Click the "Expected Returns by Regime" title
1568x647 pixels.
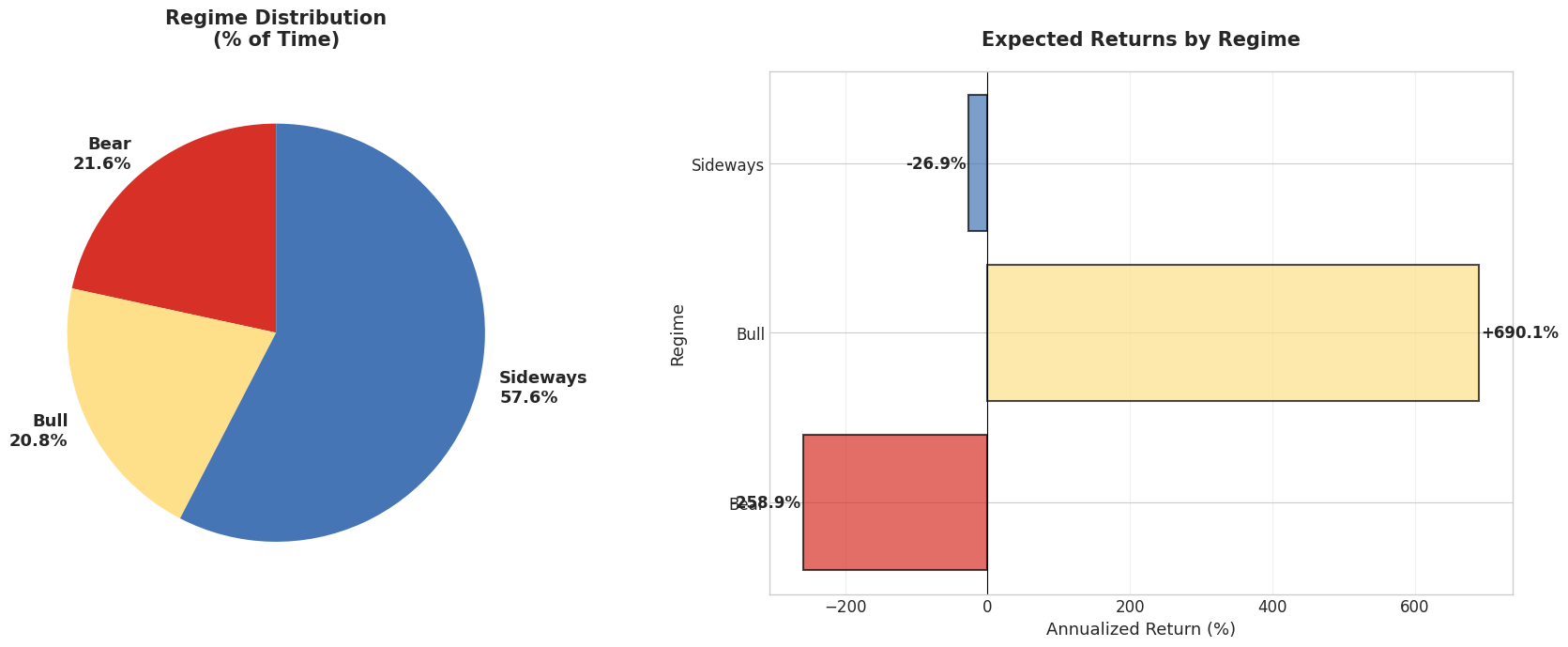click(x=1140, y=39)
